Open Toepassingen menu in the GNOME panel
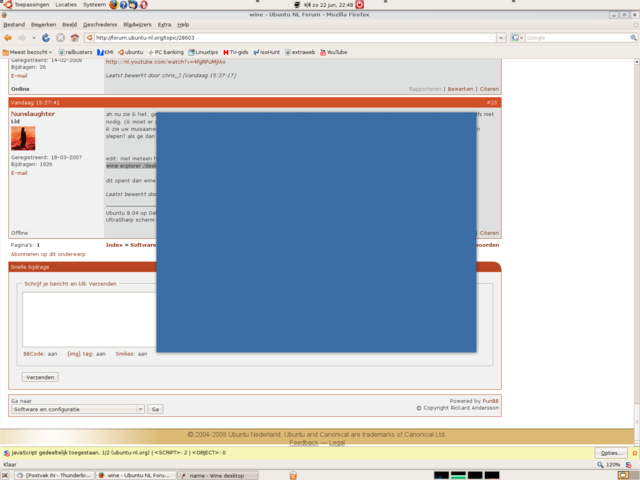The image size is (640, 480). coord(30,5)
